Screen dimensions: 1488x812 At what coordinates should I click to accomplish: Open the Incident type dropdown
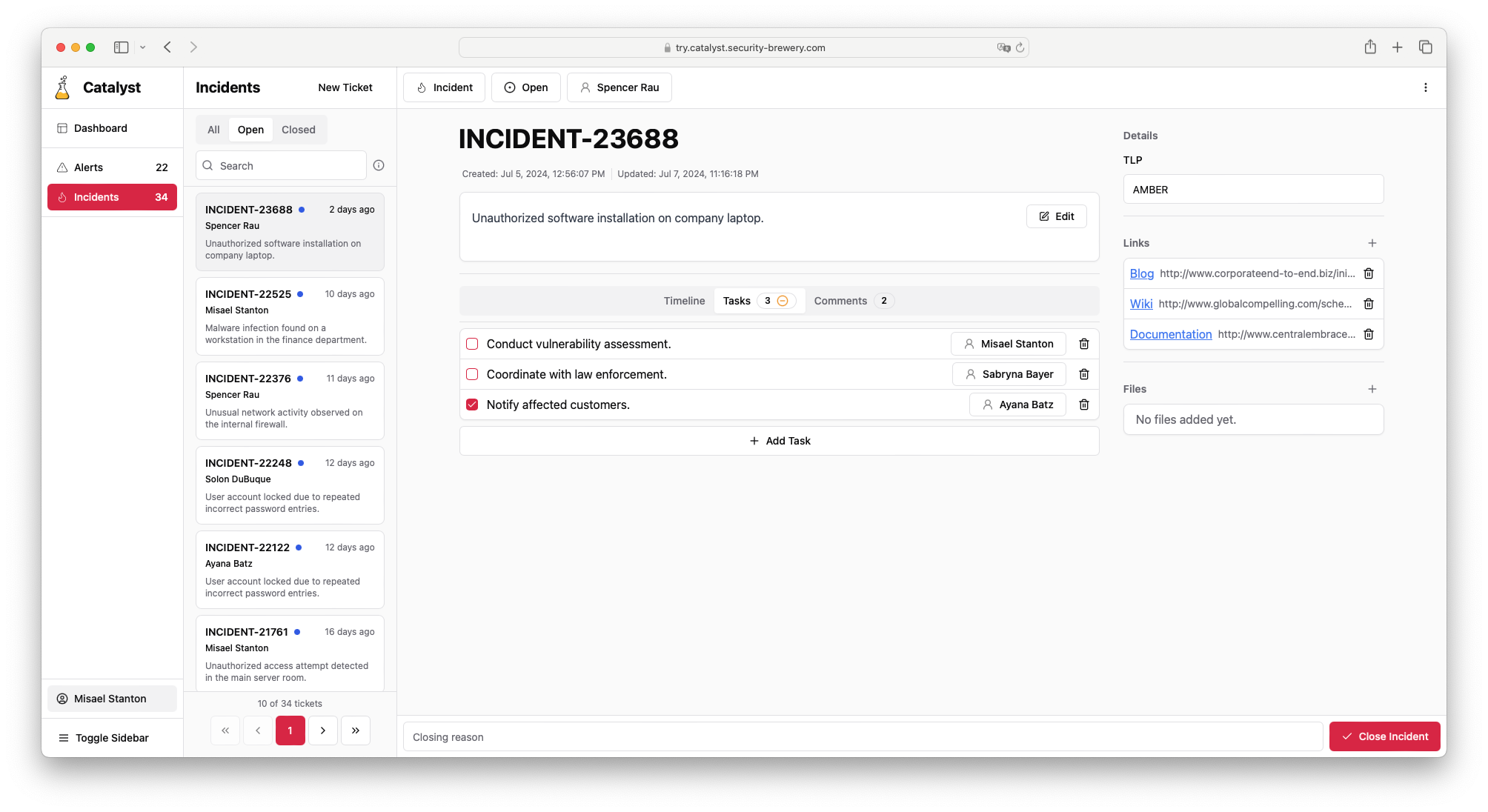click(444, 87)
